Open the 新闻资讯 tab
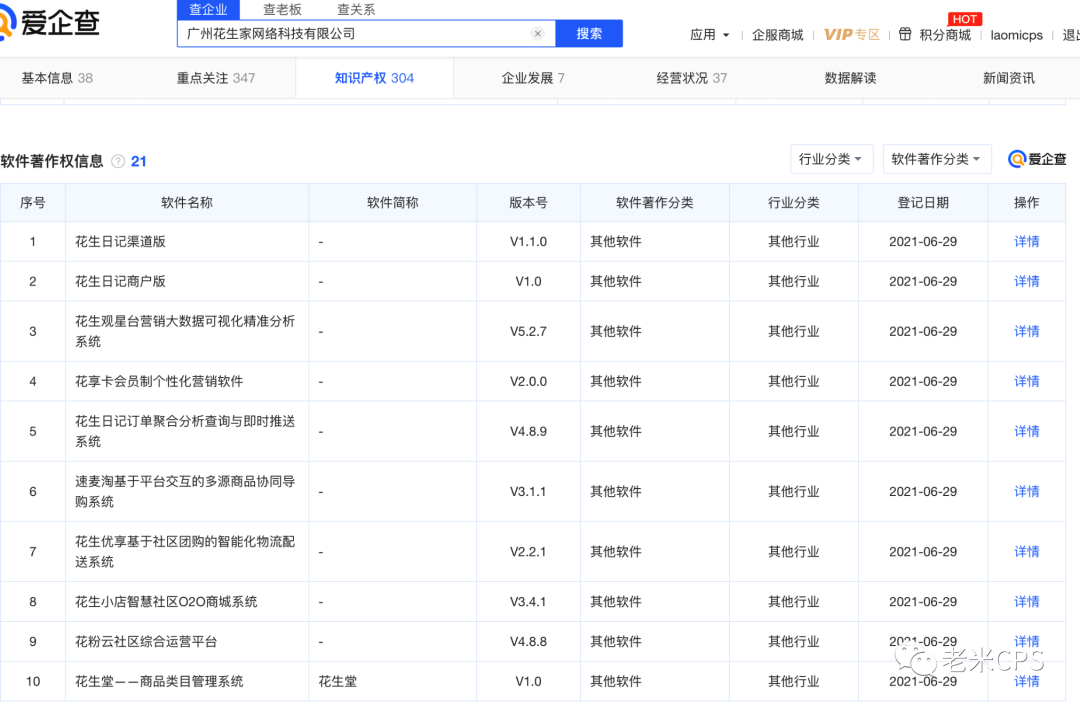The height and width of the screenshot is (708, 1080). coord(1008,78)
